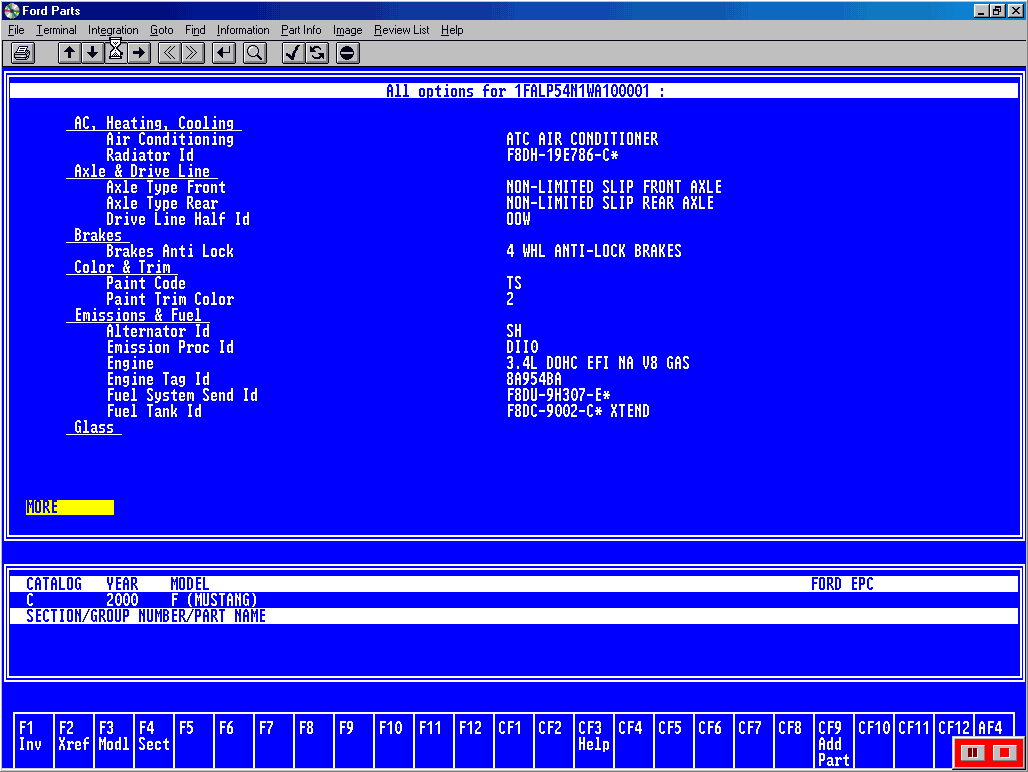This screenshot has height=772, width=1028.
Task: Select the Glass heading
Action: [x=94, y=427]
